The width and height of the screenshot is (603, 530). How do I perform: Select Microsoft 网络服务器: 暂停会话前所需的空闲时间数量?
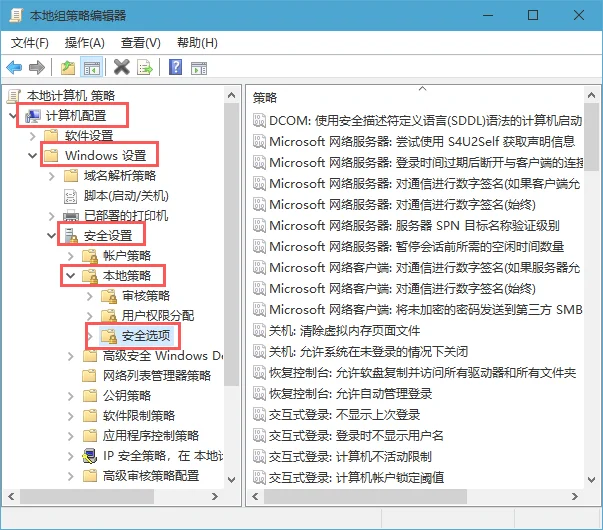coord(416,247)
